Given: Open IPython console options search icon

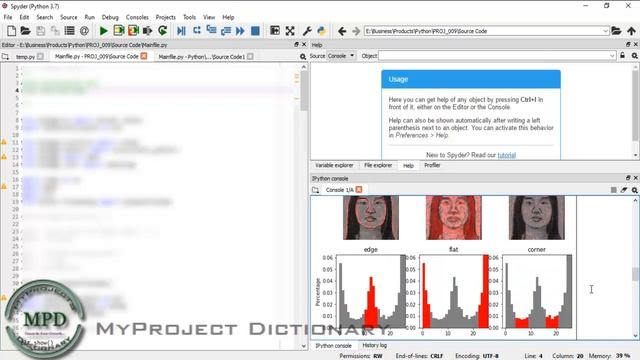Looking at the screenshot, I should (635, 190).
